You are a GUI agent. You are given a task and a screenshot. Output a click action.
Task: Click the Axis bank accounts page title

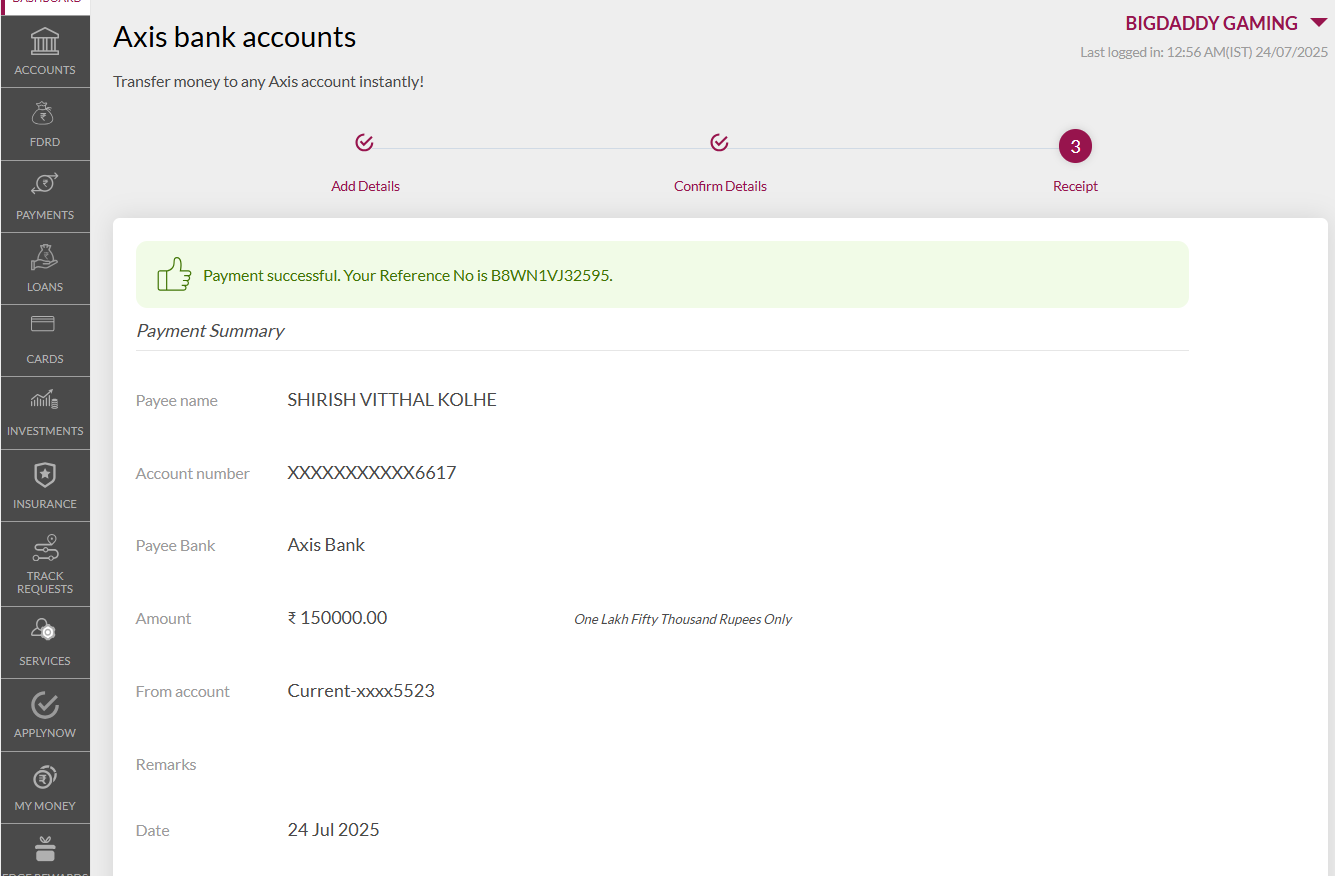[234, 37]
